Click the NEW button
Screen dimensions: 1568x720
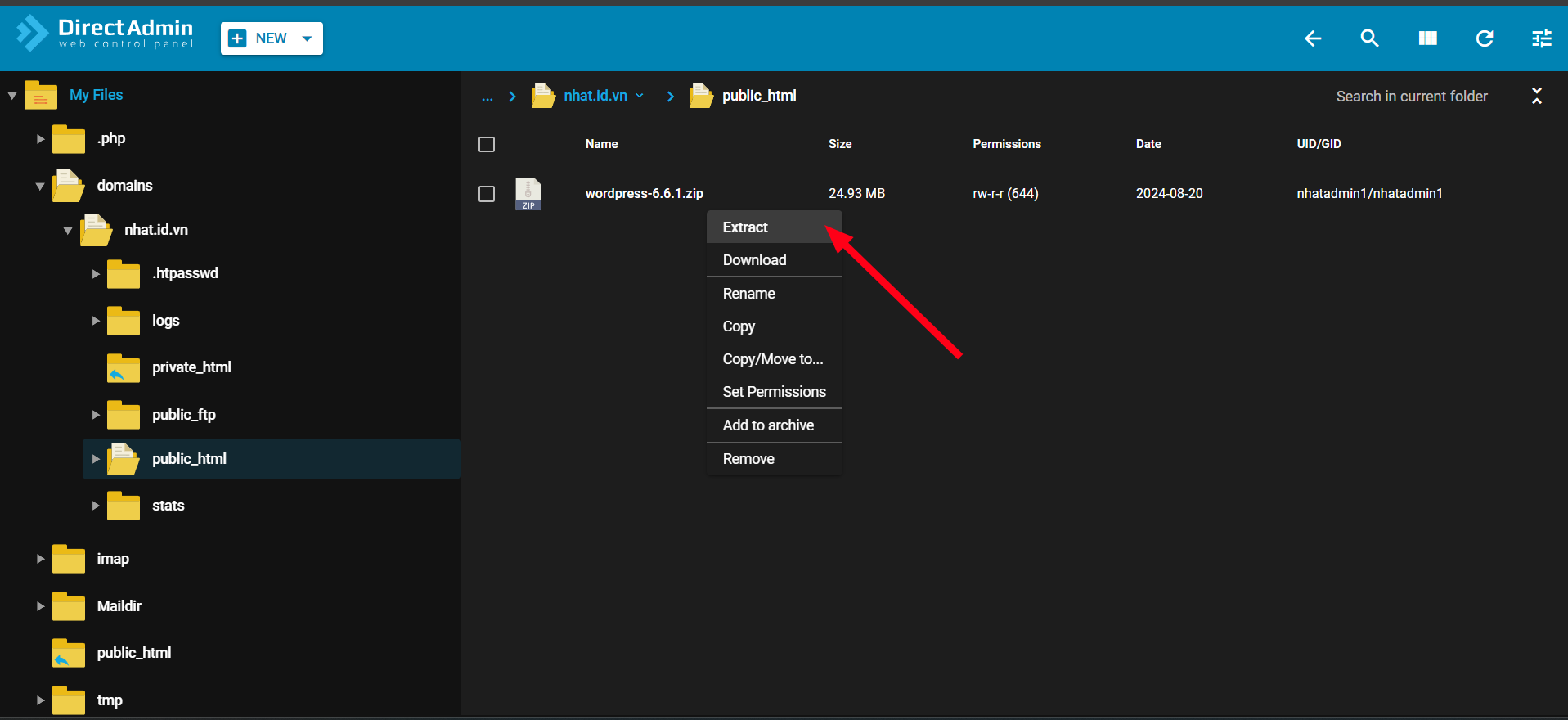(272, 38)
